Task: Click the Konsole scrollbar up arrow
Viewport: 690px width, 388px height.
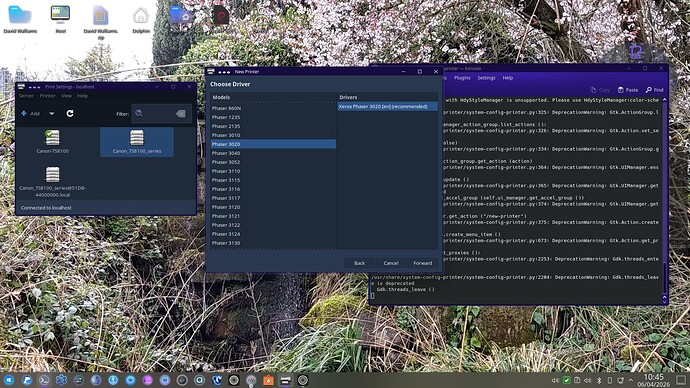Action: click(x=664, y=100)
